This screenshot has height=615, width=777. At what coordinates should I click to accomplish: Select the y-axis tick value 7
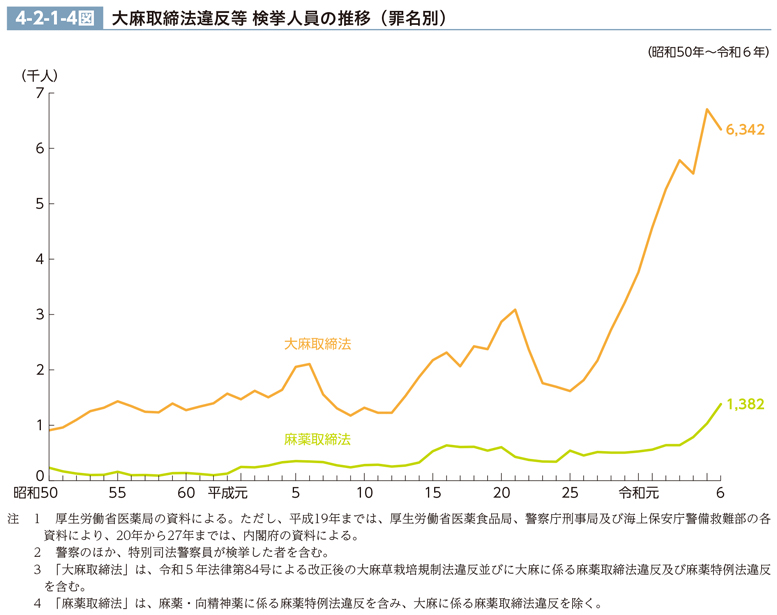(39, 93)
